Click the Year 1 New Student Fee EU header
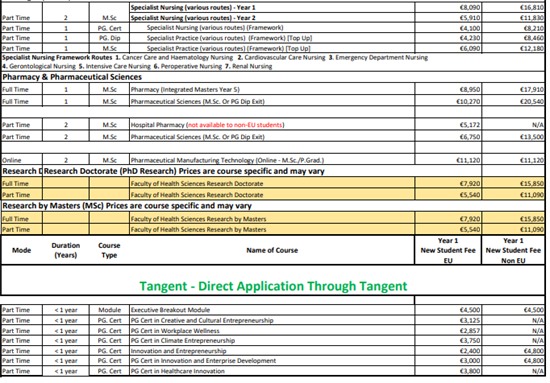This screenshot has width=550, height=383. click(x=448, y=250)
